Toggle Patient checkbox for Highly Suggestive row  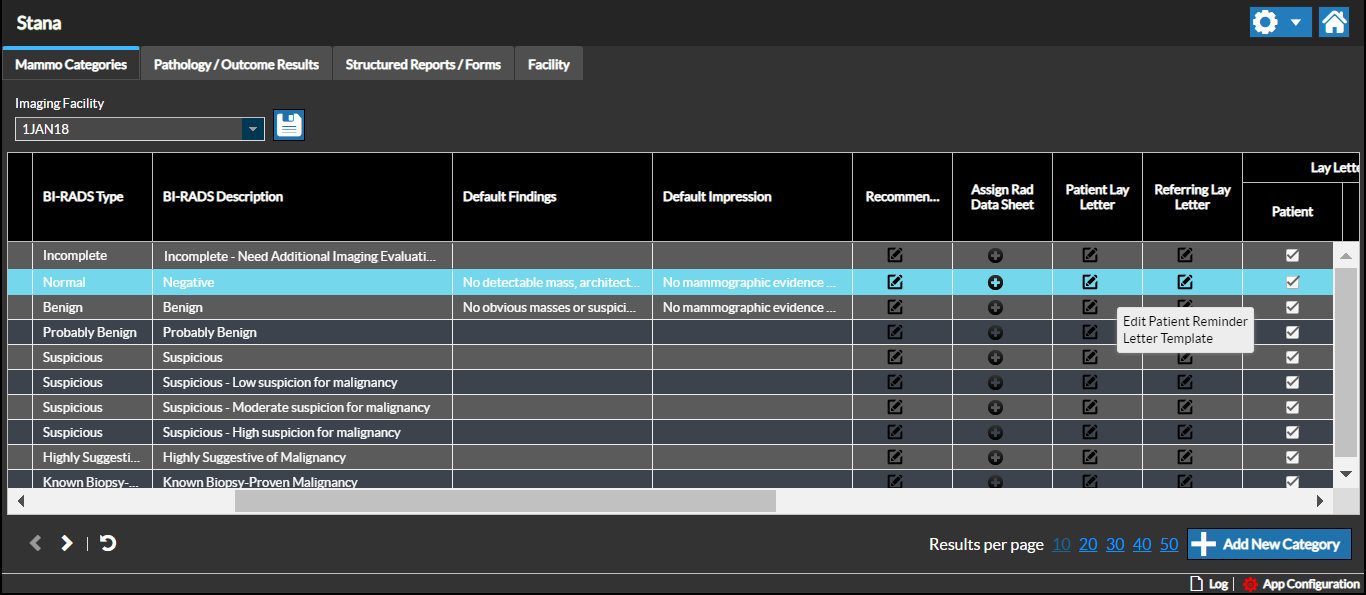click(1292, 457)
